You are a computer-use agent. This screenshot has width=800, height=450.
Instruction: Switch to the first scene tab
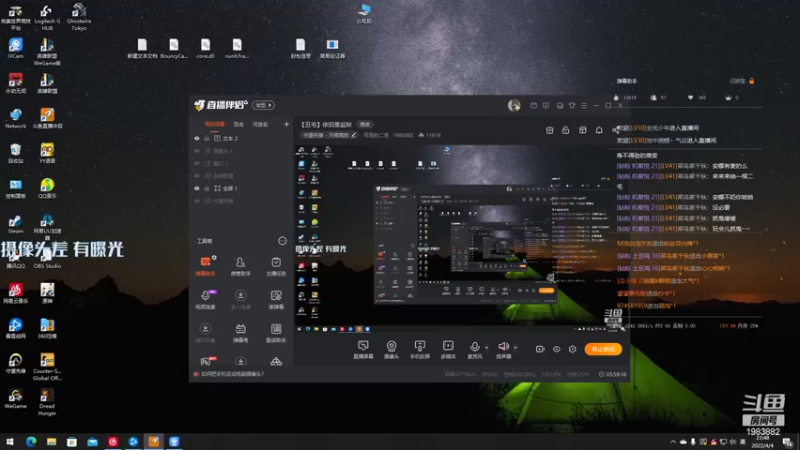(x=214, y=124)
